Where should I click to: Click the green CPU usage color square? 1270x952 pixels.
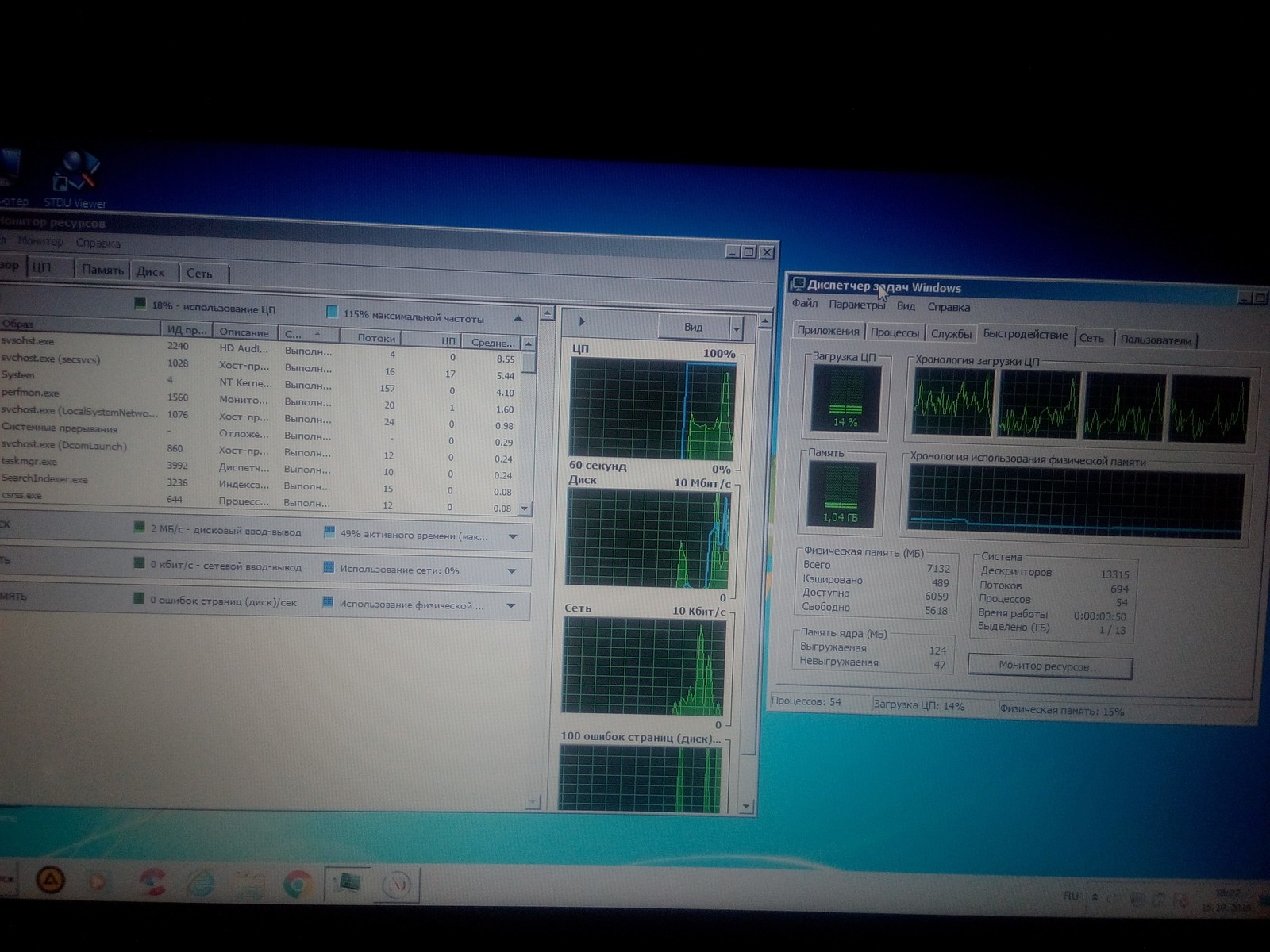click(140, 304)
